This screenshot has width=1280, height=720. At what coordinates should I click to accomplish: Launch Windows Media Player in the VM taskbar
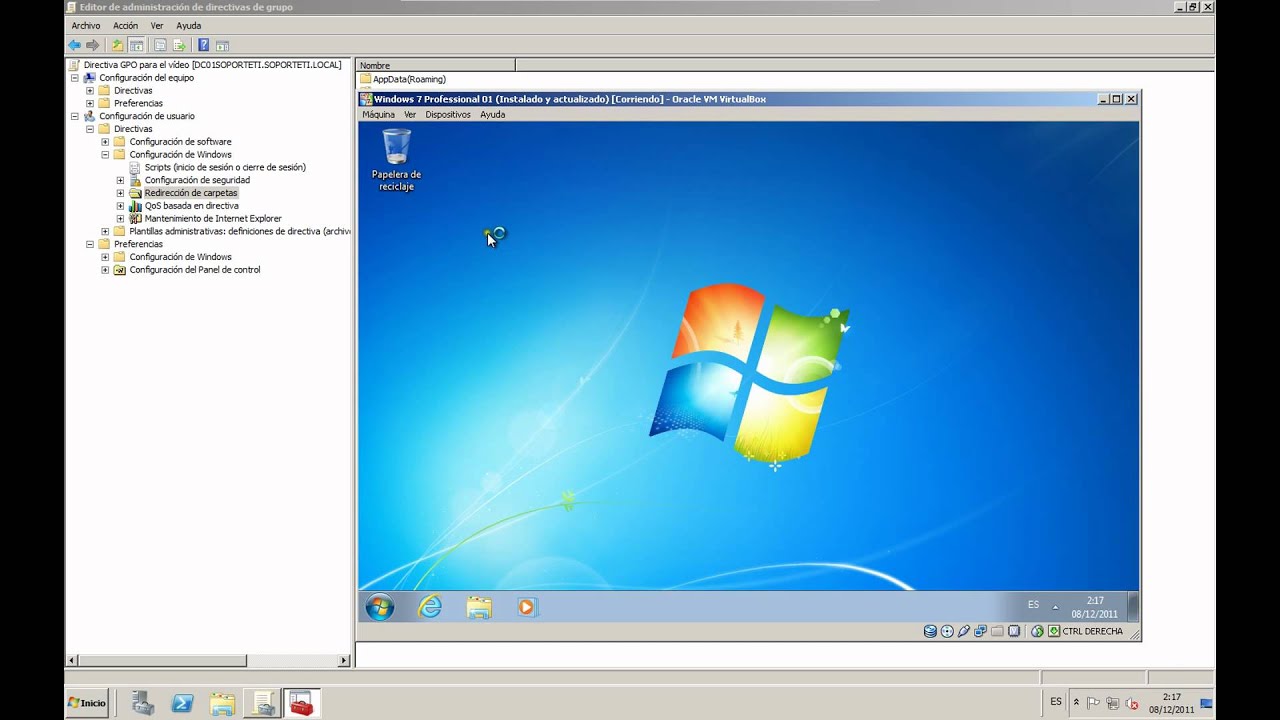(527, 607)
